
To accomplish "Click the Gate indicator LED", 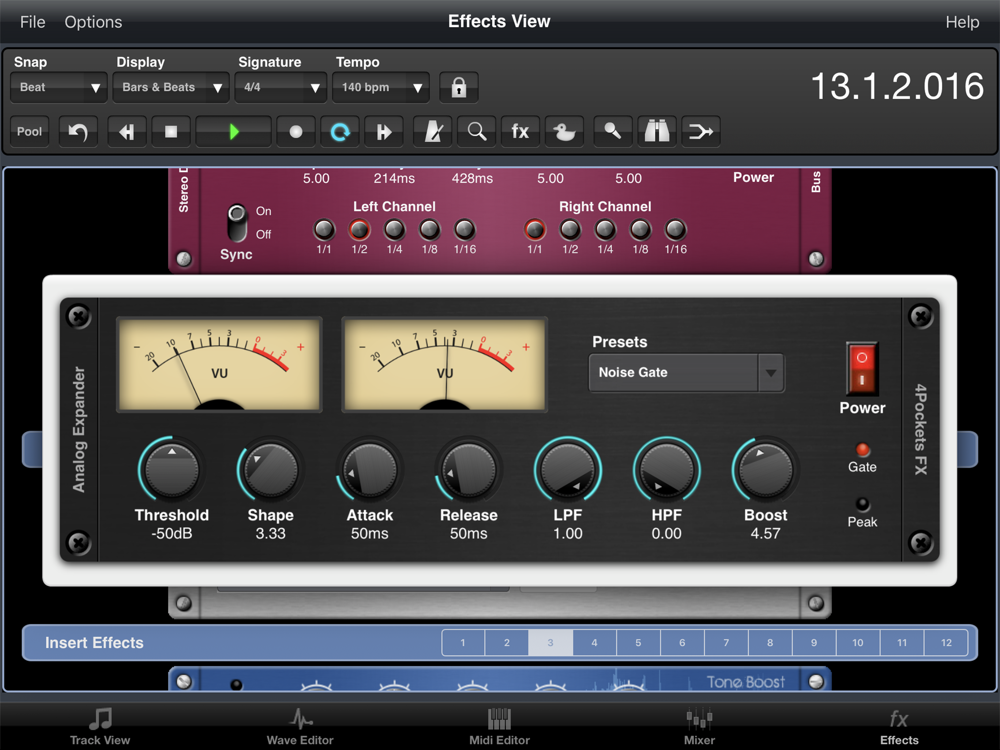I will pyautogui.click(x=862, y=450).
